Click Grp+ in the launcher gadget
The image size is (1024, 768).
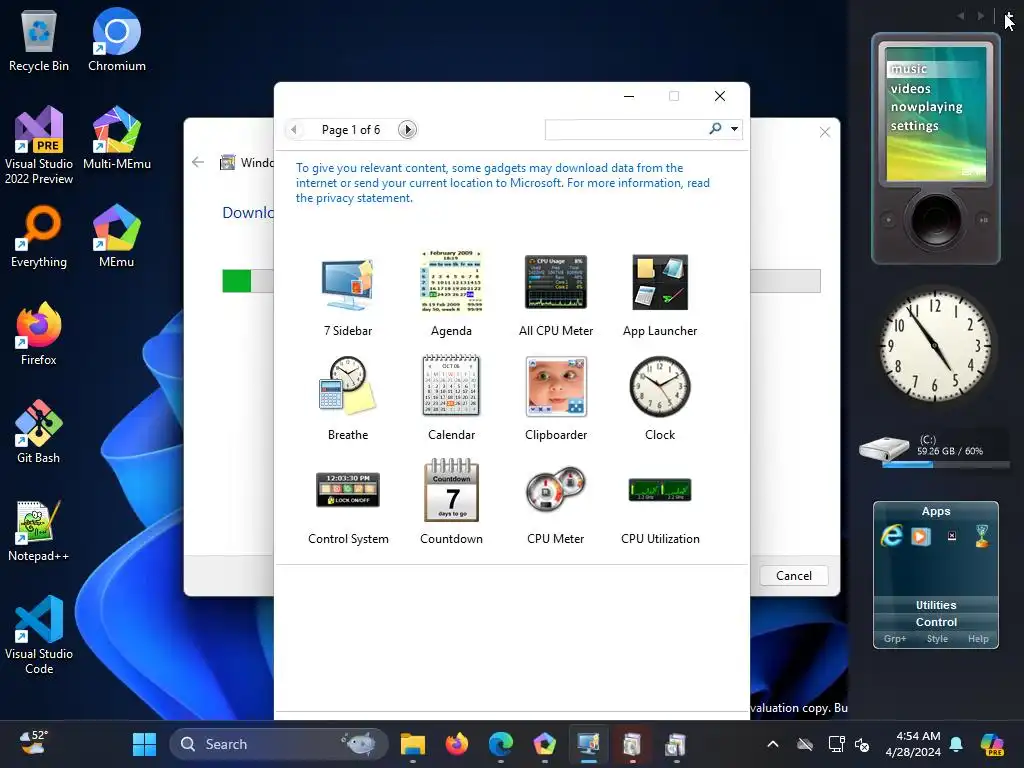point(895,639)
